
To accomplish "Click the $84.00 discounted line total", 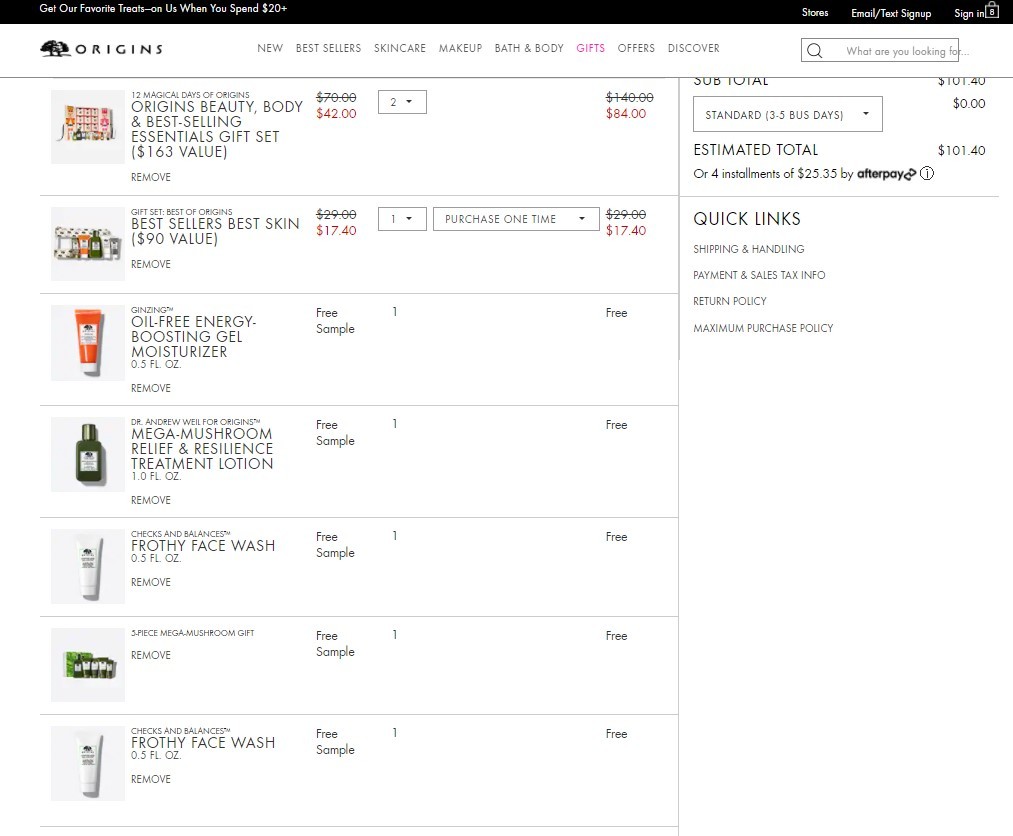I will click(x=625, y=114).
